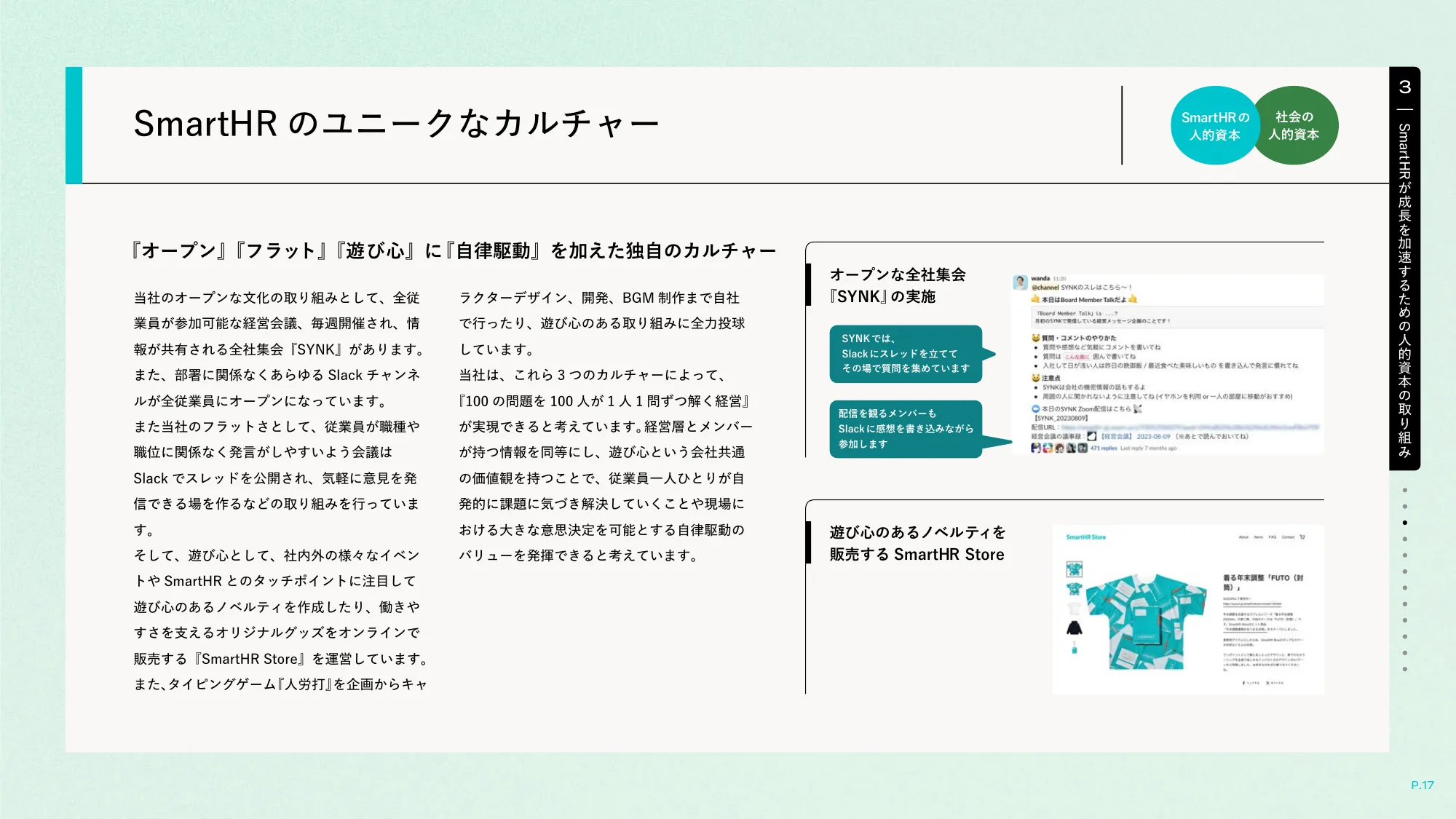Screen dimensions: 1456x819
Task: Open the FAQ link in SmartHR Store
Action: pos(1273,537)
